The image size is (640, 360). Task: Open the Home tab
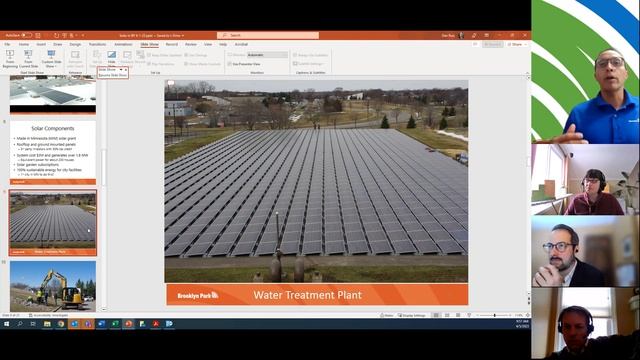pos(24,44)
